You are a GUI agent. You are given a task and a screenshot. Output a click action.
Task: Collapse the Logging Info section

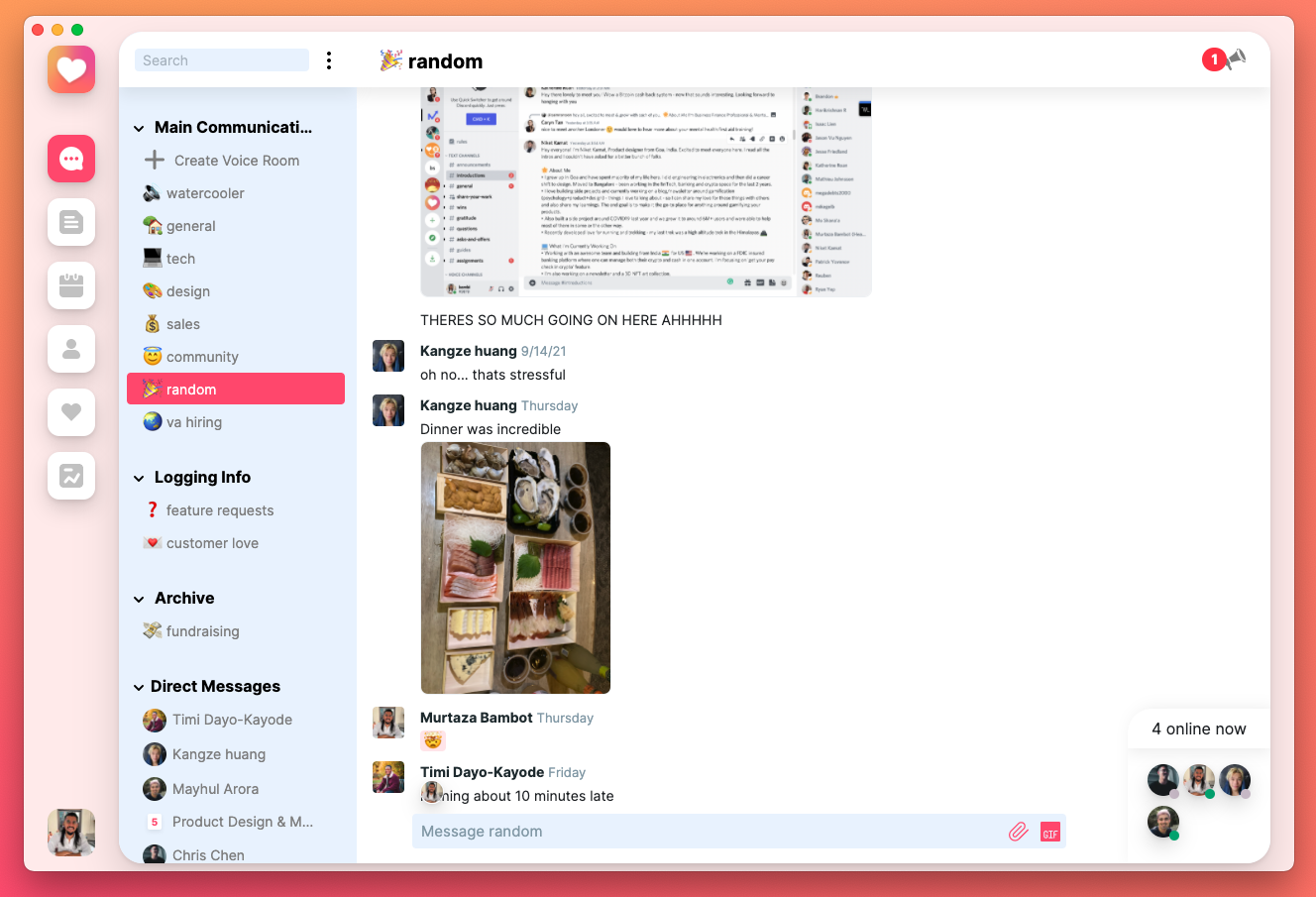tap(139, 478)
